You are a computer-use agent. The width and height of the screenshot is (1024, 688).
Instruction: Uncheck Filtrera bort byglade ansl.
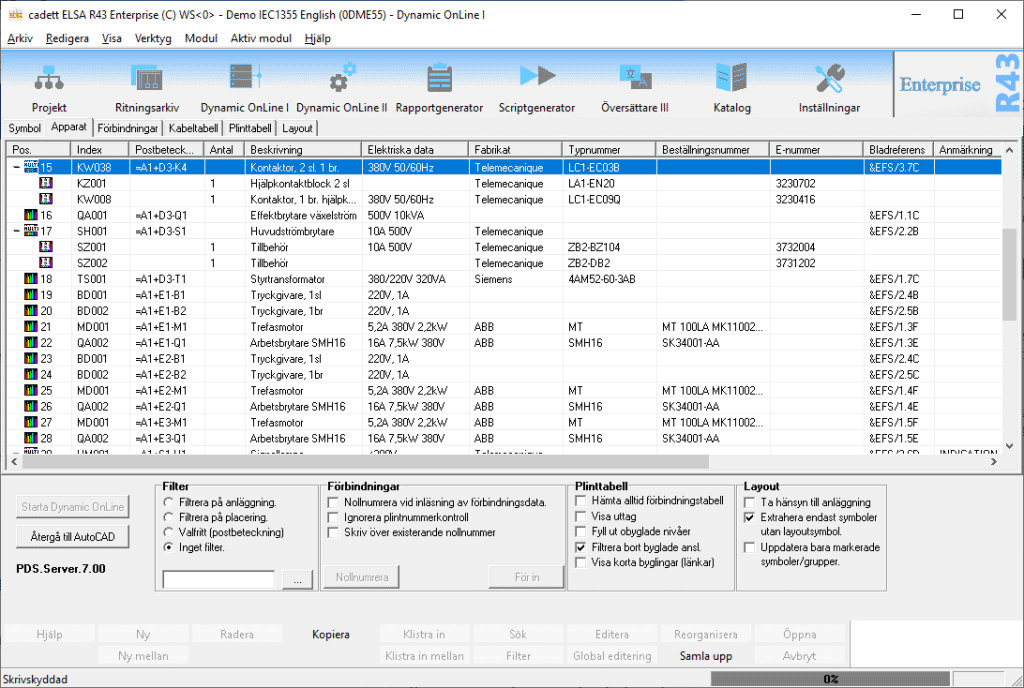[580, 547]
